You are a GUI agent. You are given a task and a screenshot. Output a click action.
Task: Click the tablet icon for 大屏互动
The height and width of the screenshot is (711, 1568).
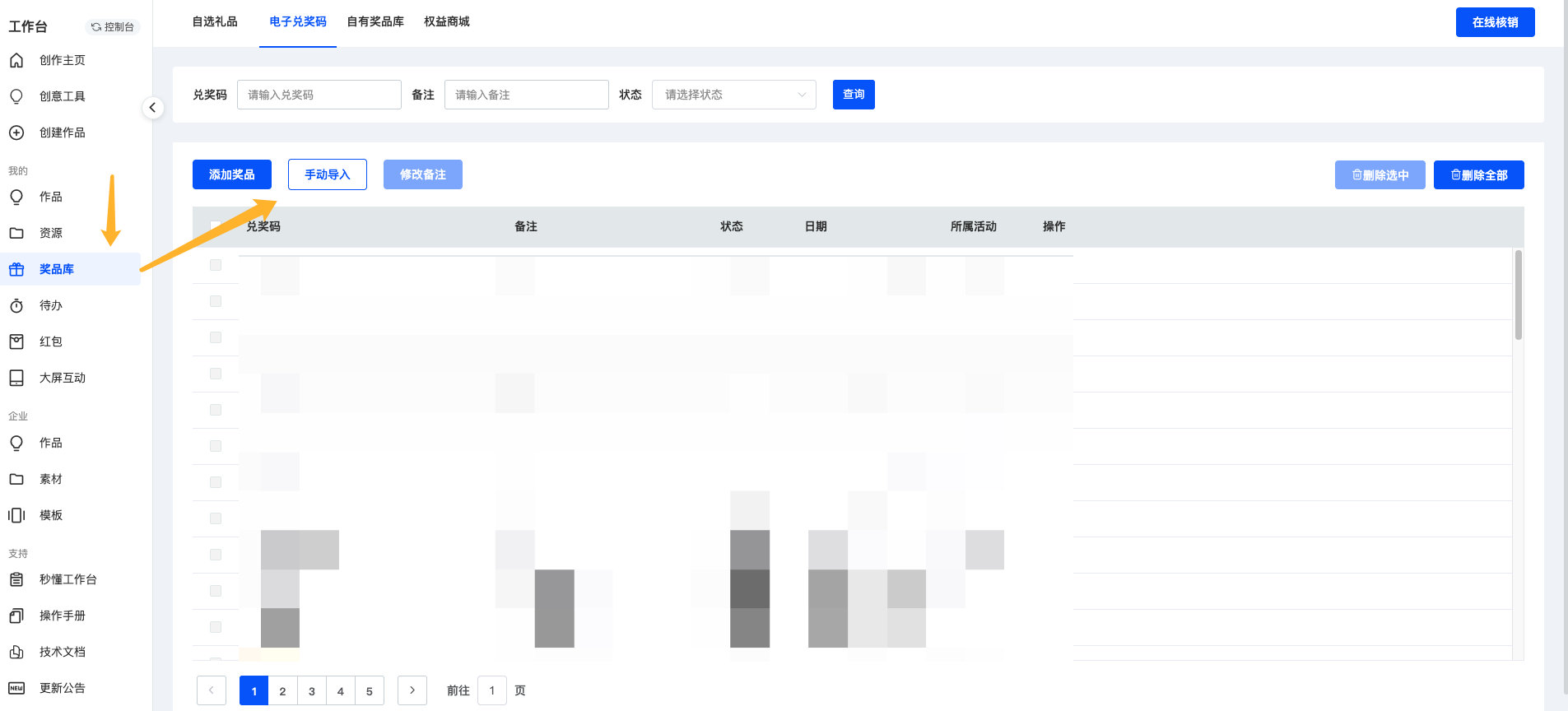click(x=16, y=378)
